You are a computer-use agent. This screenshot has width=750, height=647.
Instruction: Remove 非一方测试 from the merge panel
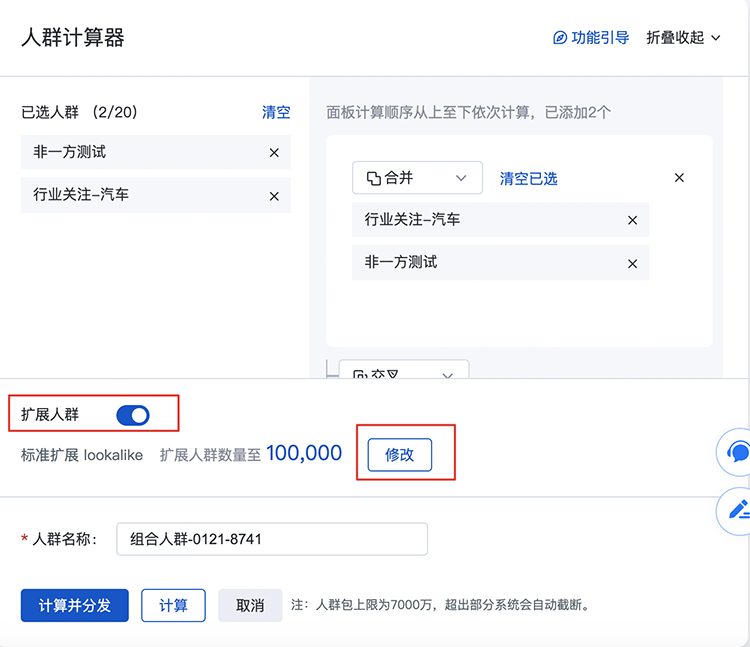pos(632,264)
